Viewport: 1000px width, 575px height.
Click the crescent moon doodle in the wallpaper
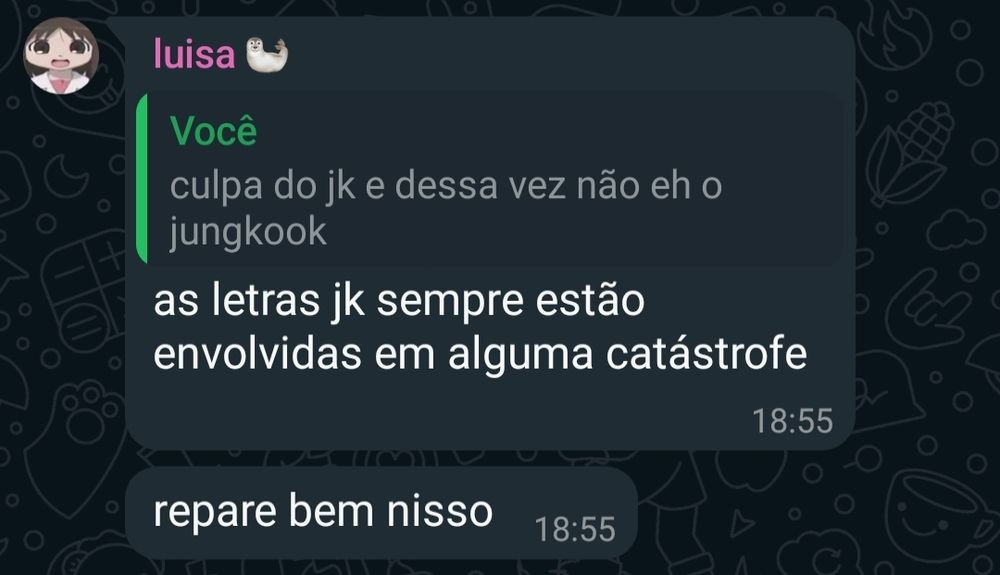pos(65,175)
